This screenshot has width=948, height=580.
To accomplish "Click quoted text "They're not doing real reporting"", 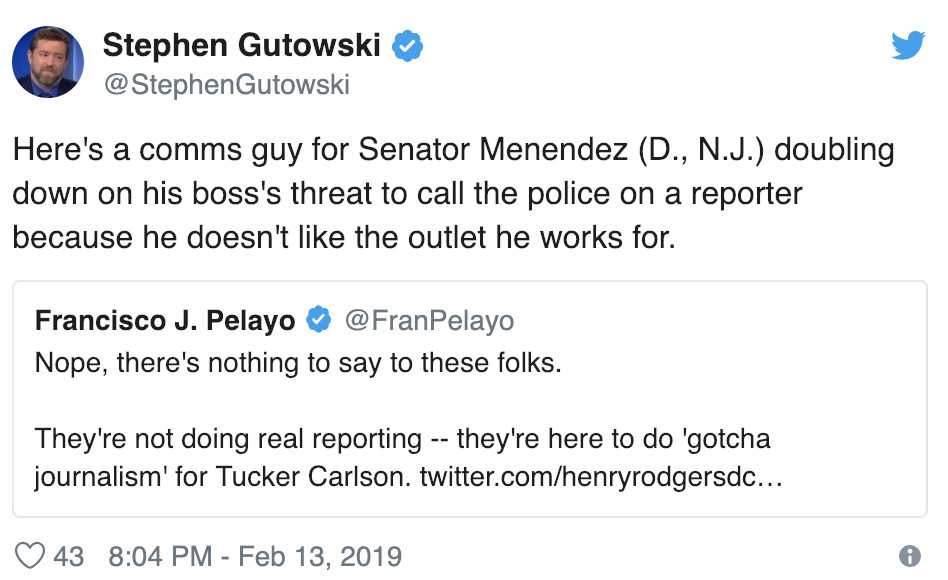I will coord(228,438).
